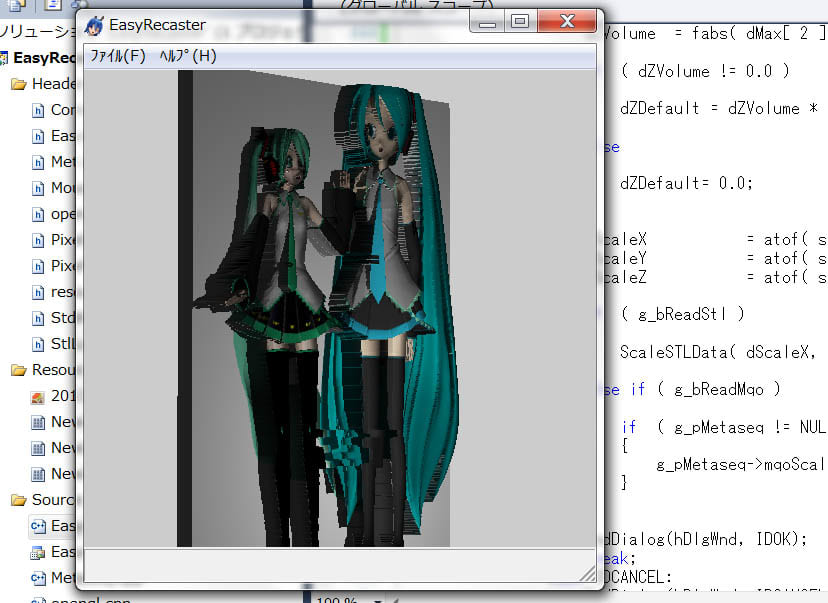The image size is (828, 603).
Task: Open the Resou folder label in solution tree
Action: (x=54, y=370)
